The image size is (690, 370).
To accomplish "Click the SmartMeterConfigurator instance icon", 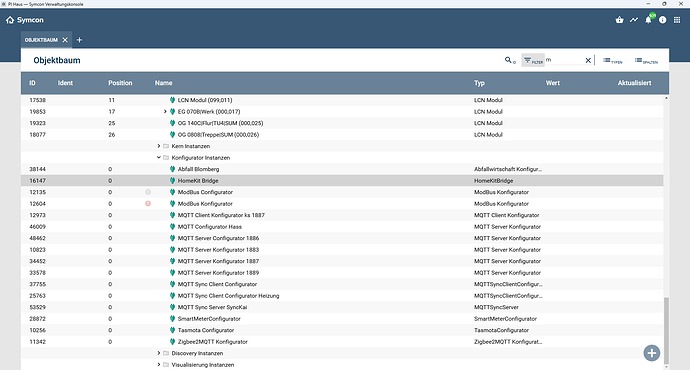I will pyautogui.click(x=172, y=319).
